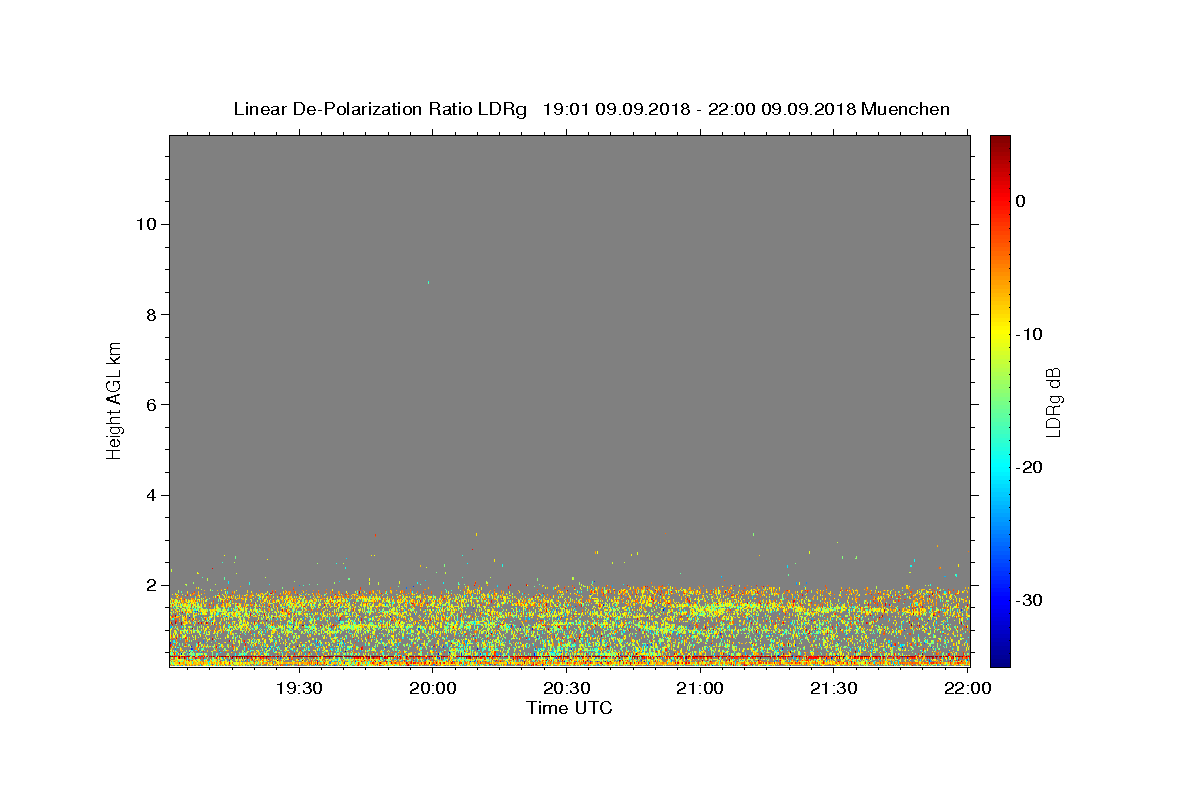Click the 21:00 time tick label

tap(700, 688)
